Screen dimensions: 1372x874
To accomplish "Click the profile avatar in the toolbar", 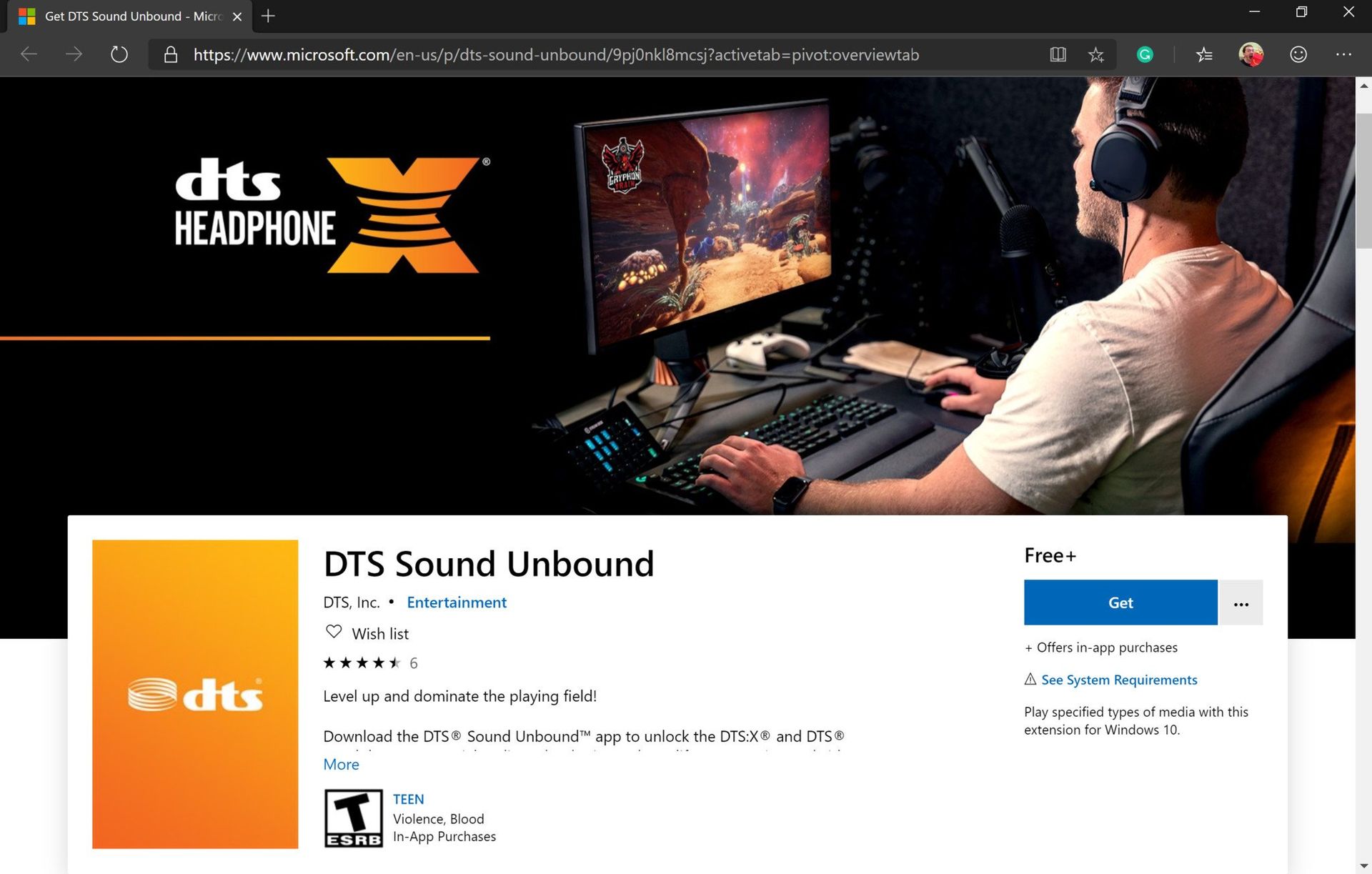I will coord(1251,54).
